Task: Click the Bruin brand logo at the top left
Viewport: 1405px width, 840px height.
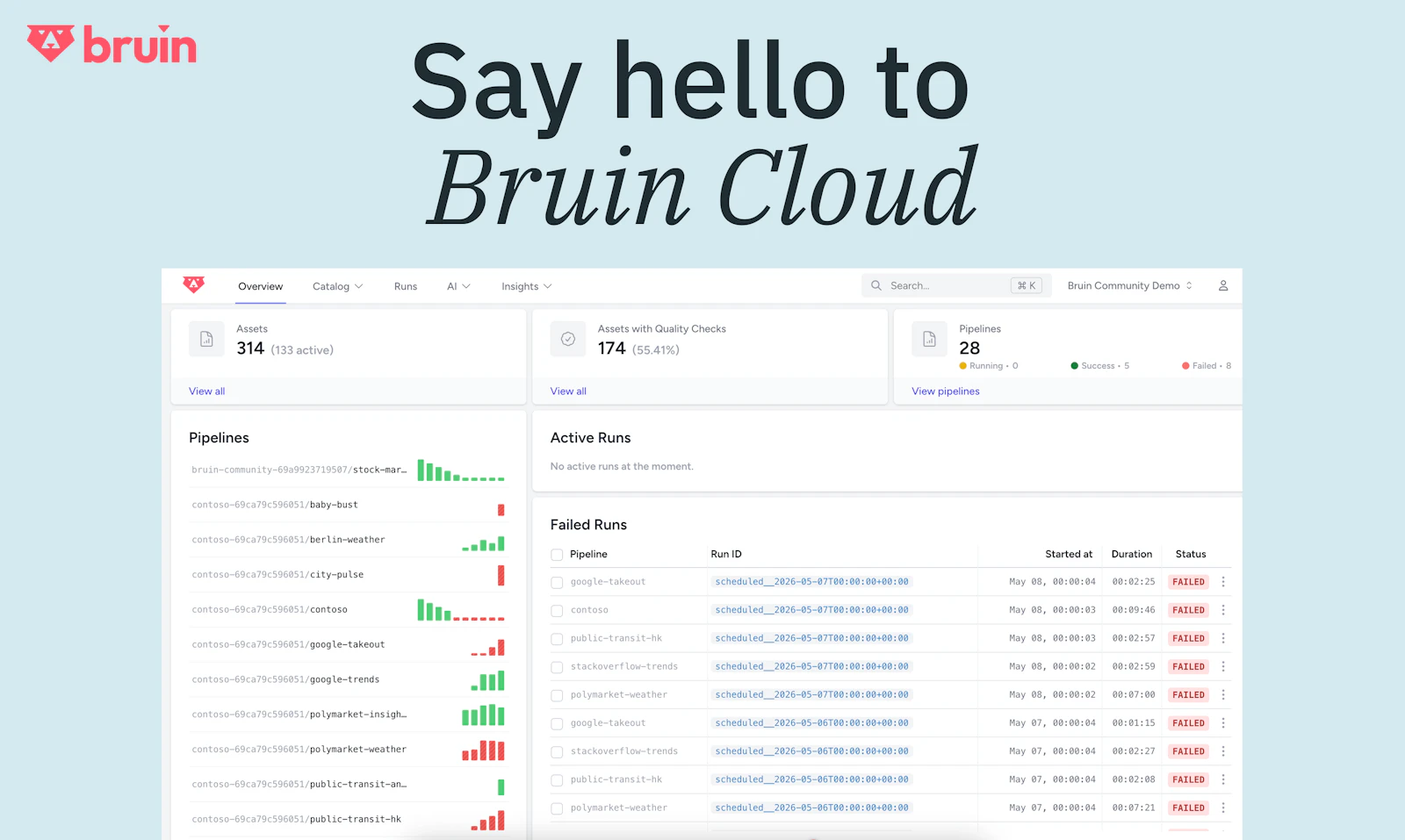Action: [112, 44]
